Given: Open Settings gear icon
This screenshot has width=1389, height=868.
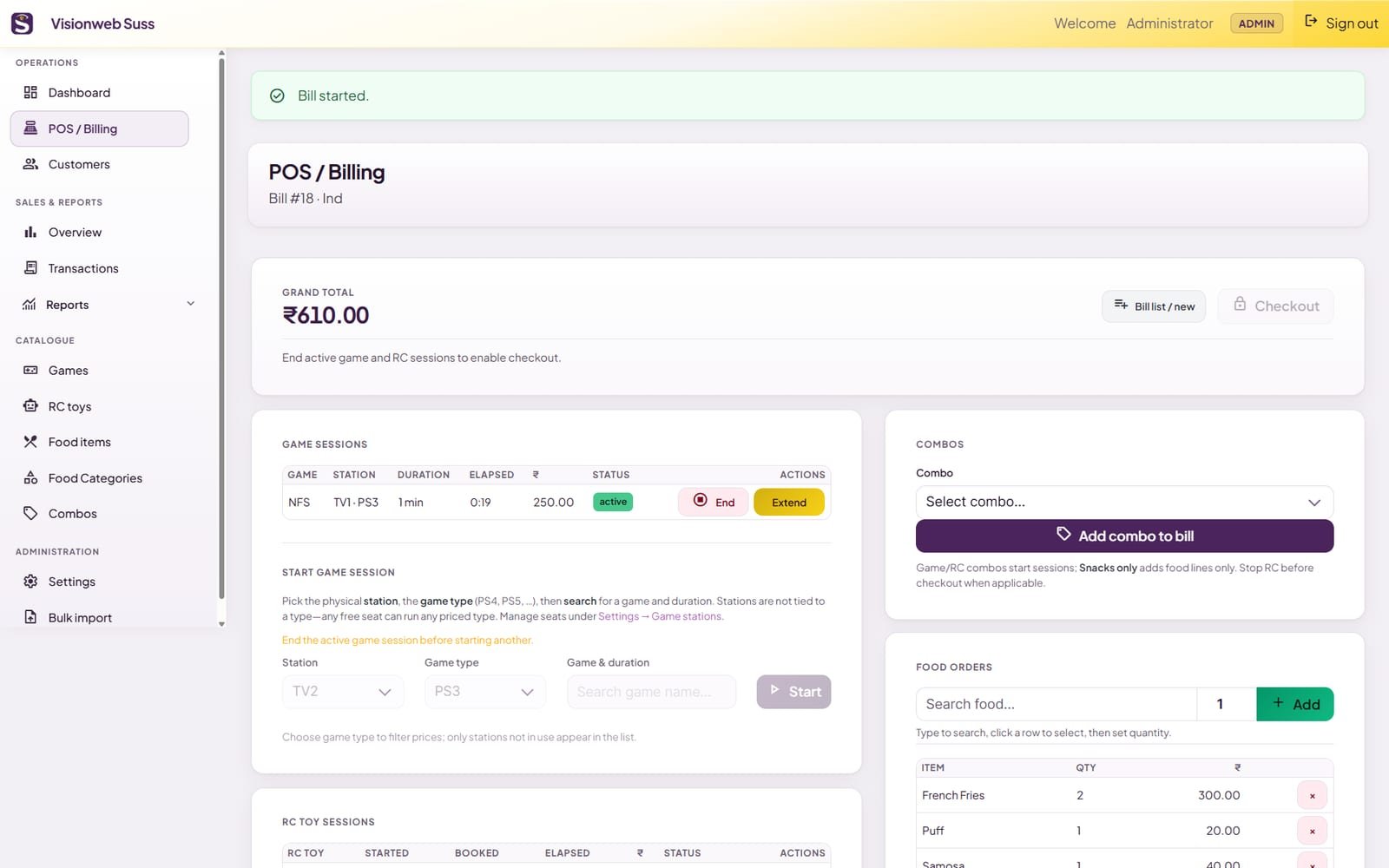Looking at the screenshot, I should click(x=30, y=582).
